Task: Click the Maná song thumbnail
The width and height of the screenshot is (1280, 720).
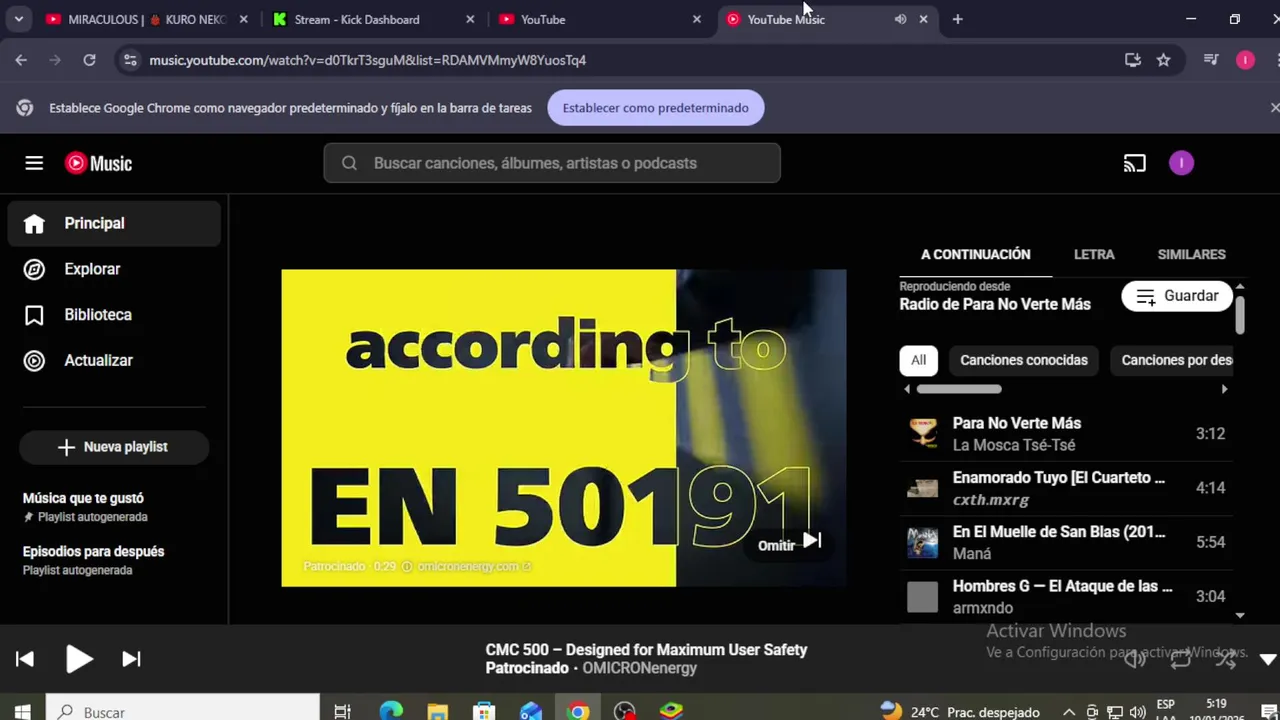Action: [x=922, y=542]
